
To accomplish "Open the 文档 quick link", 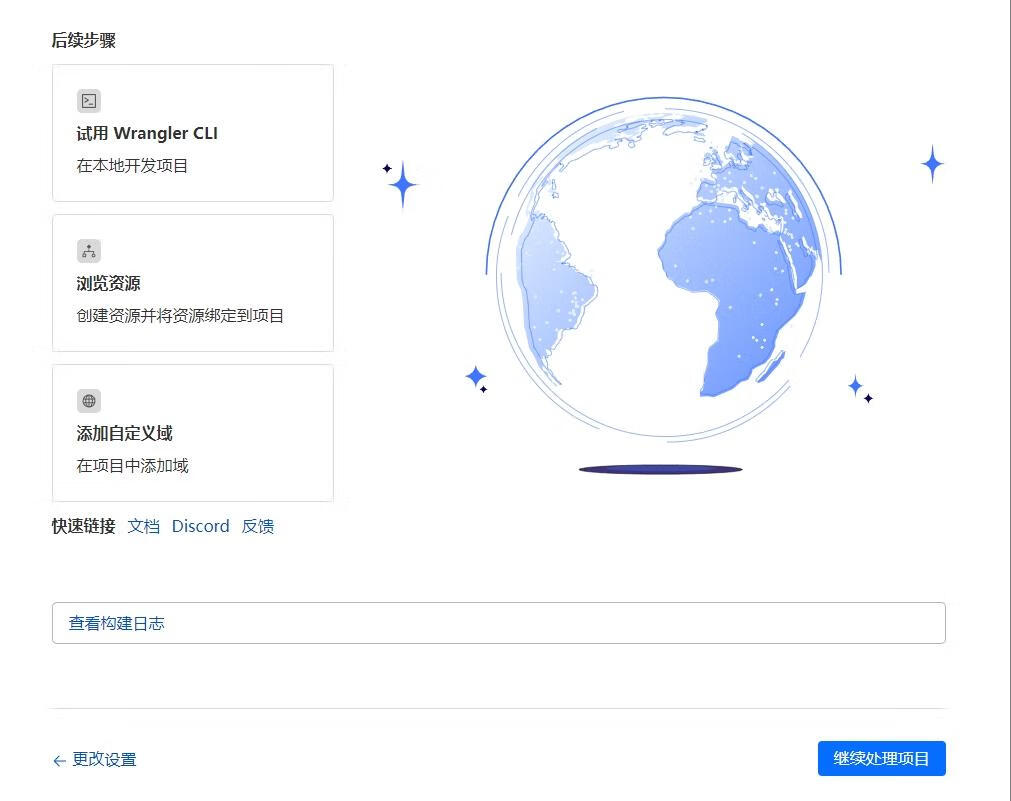I will (x=143, y=526).
